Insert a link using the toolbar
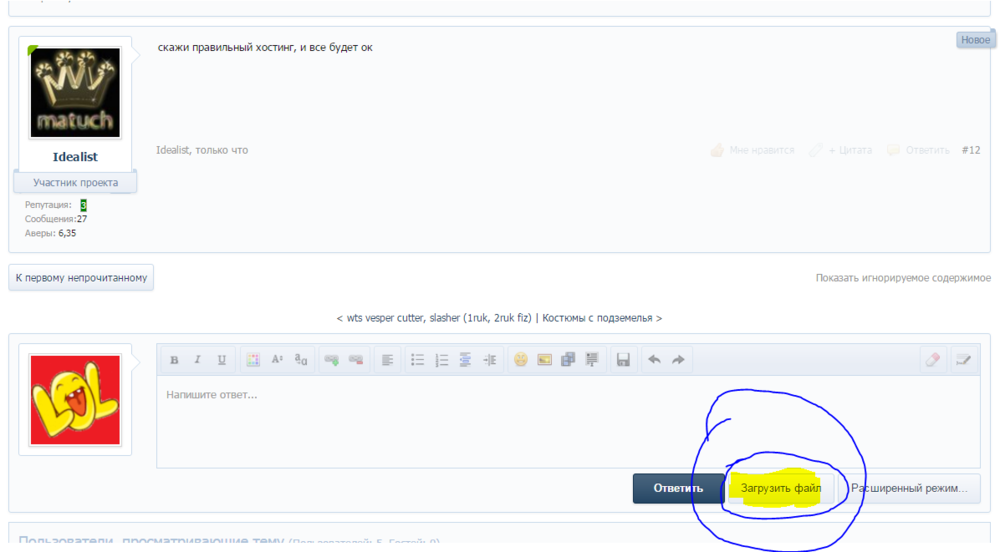This screenshot has height=552, width=1000. tap(332, 360)
